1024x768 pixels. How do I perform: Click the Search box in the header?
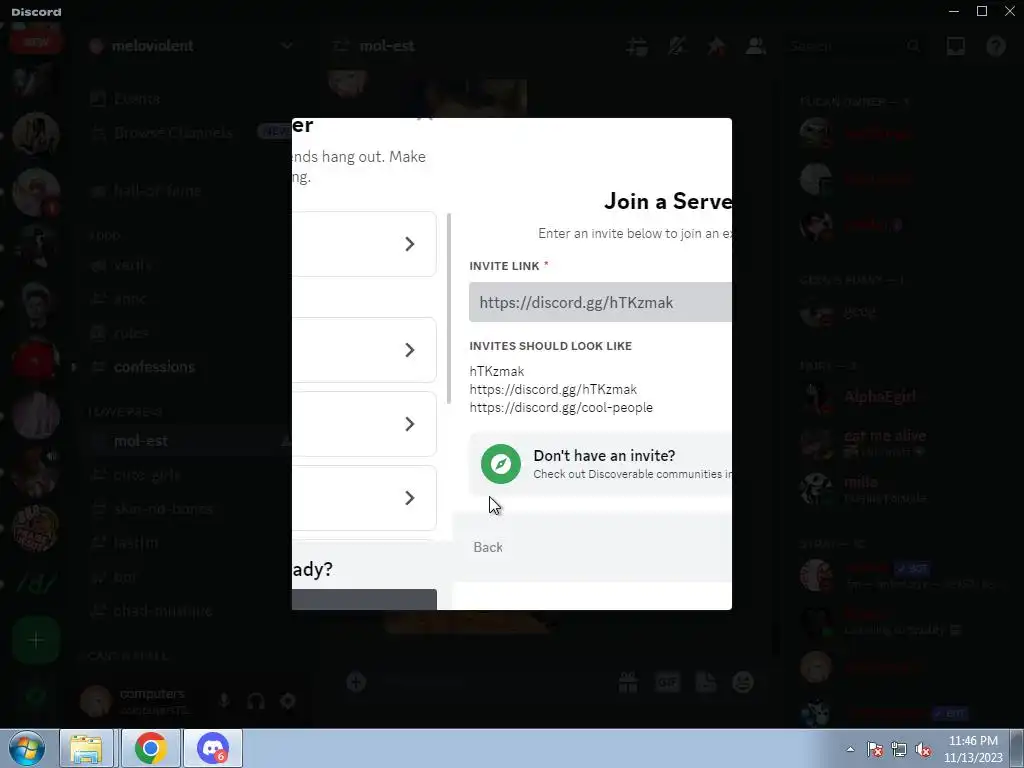[x=854, y=46]
